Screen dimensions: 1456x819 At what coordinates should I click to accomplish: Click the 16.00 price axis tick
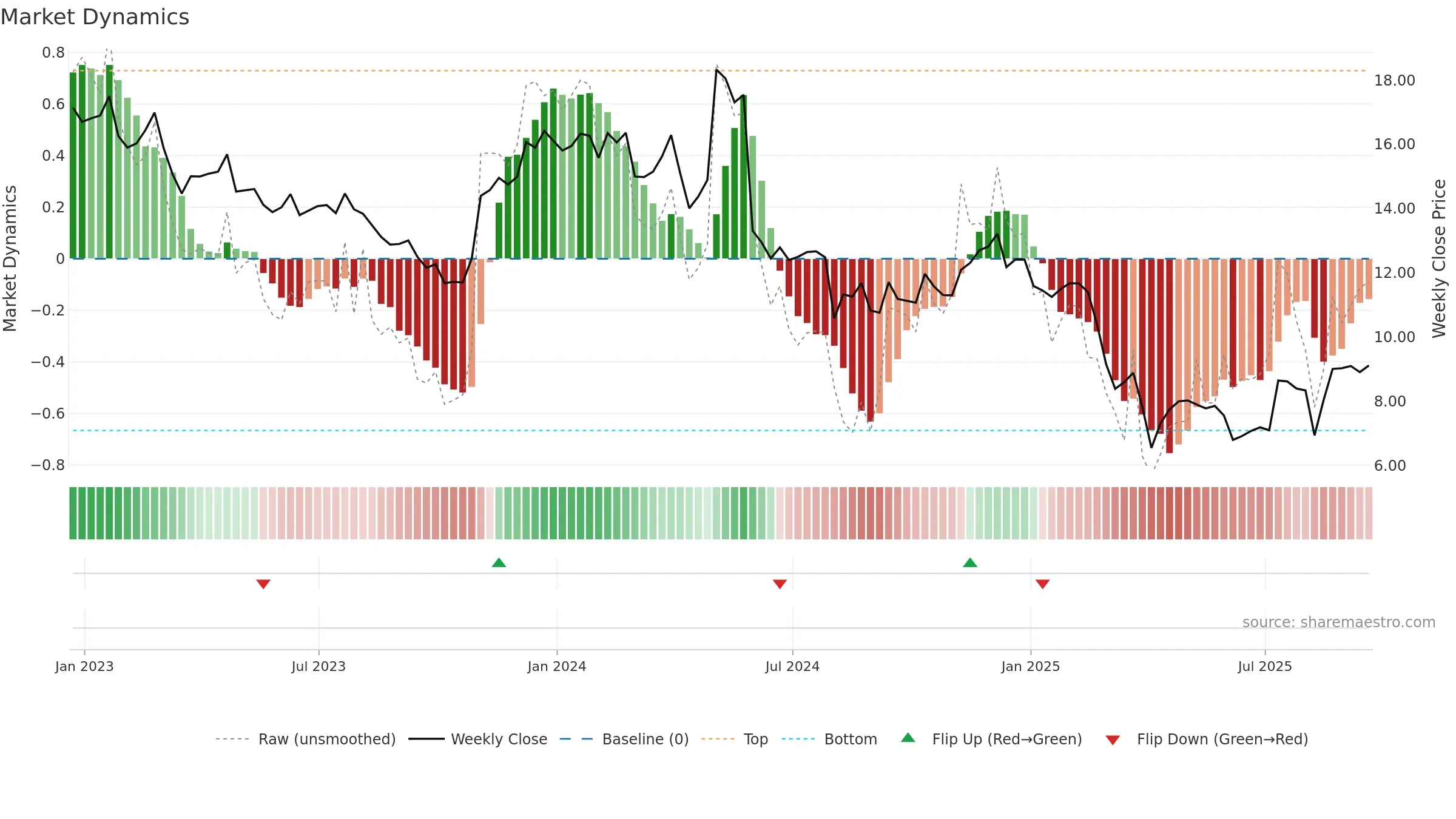click(x=1395, y=144)
